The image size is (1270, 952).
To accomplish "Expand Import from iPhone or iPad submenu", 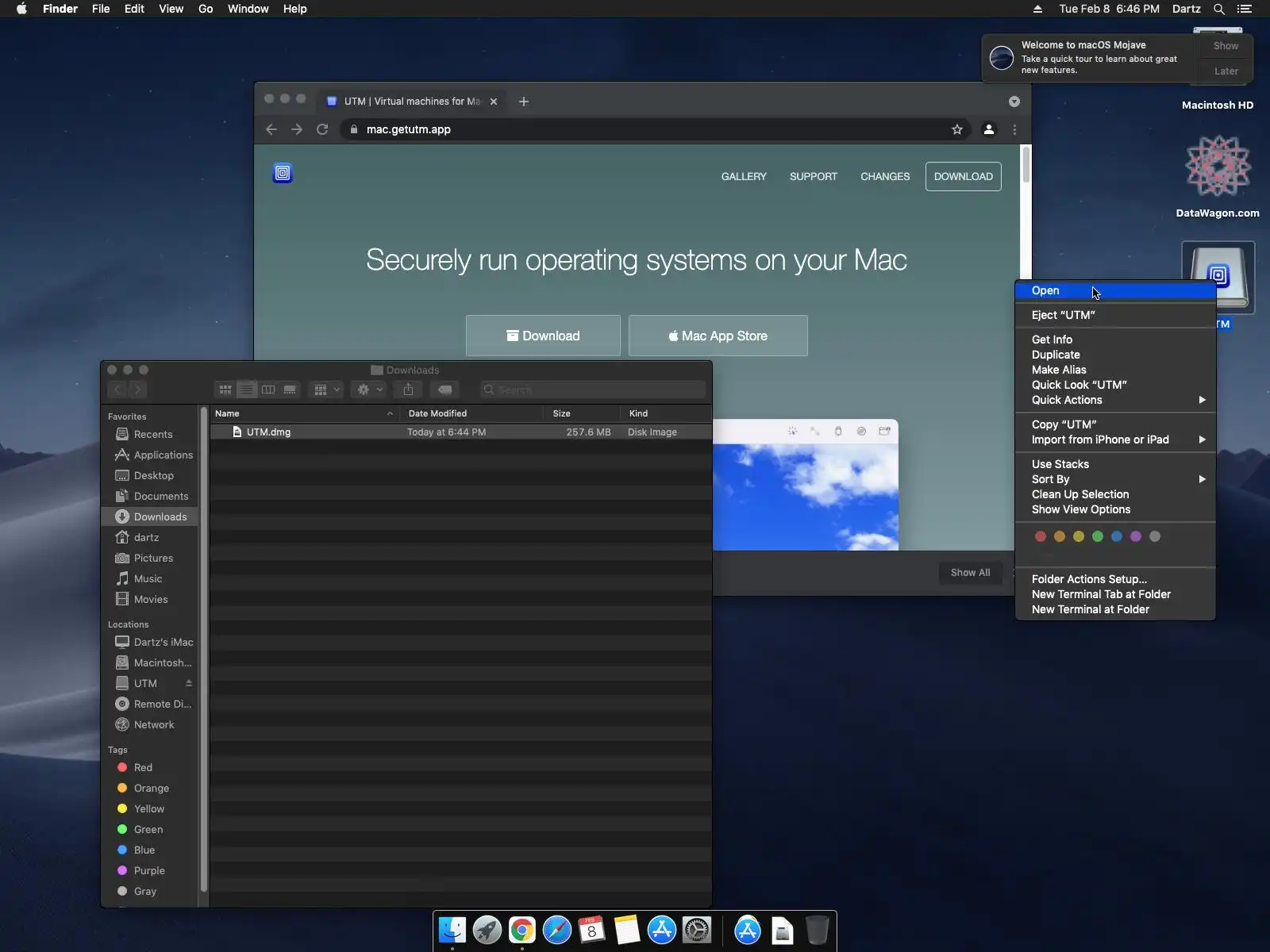I will tap(1116, 440).
